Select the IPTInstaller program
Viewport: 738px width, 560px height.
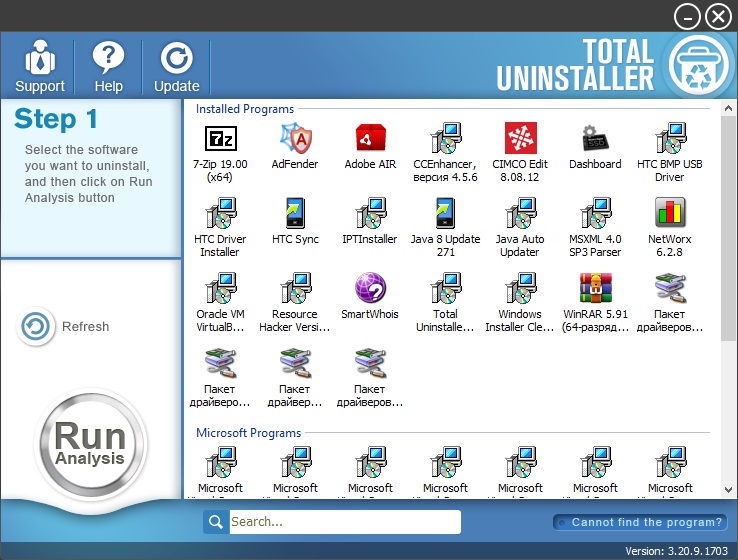click(x=370, y=221)
